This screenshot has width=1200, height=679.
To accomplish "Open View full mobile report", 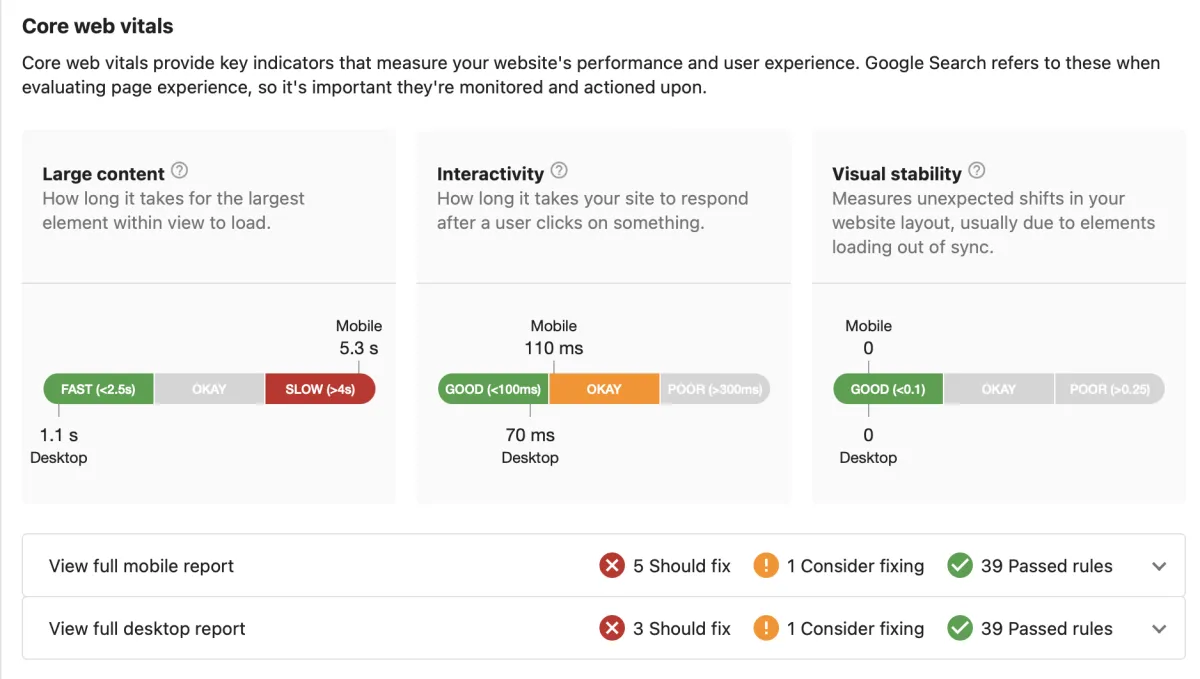I will (141, 566).
